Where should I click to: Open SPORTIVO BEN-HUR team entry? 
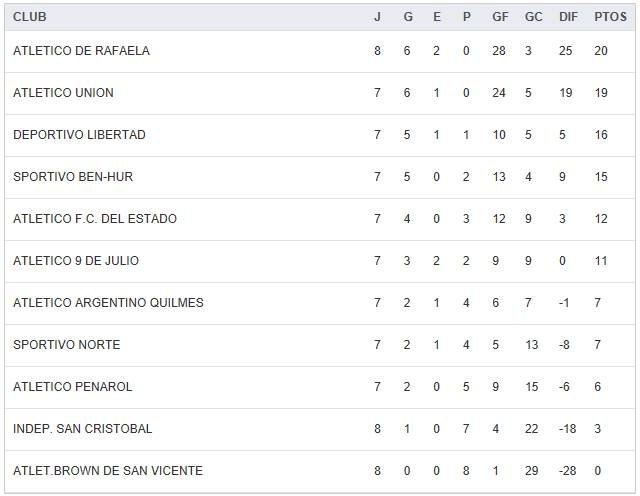[x=73, y=177]
